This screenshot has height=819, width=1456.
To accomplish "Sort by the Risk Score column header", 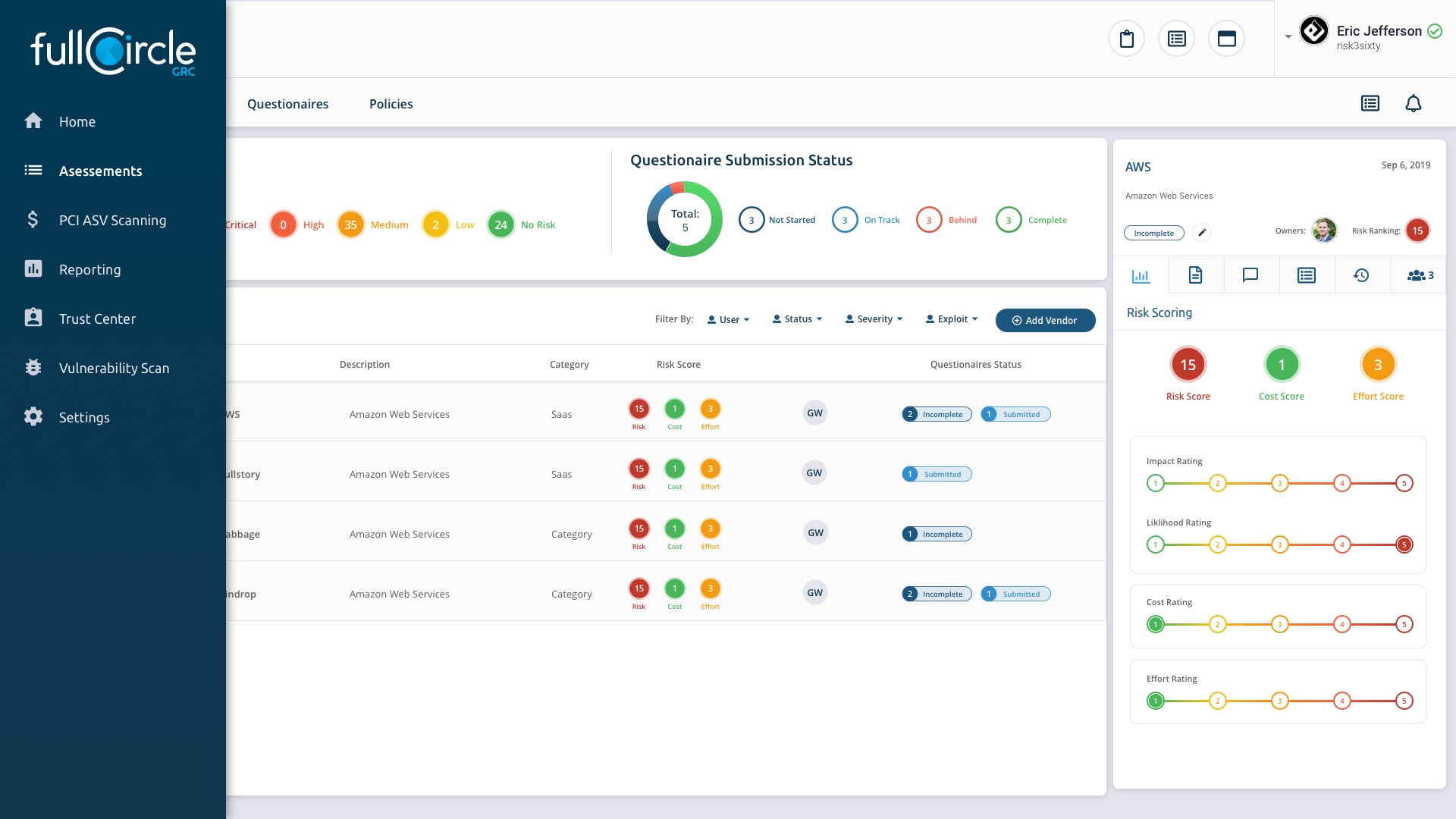I will 678,365.
